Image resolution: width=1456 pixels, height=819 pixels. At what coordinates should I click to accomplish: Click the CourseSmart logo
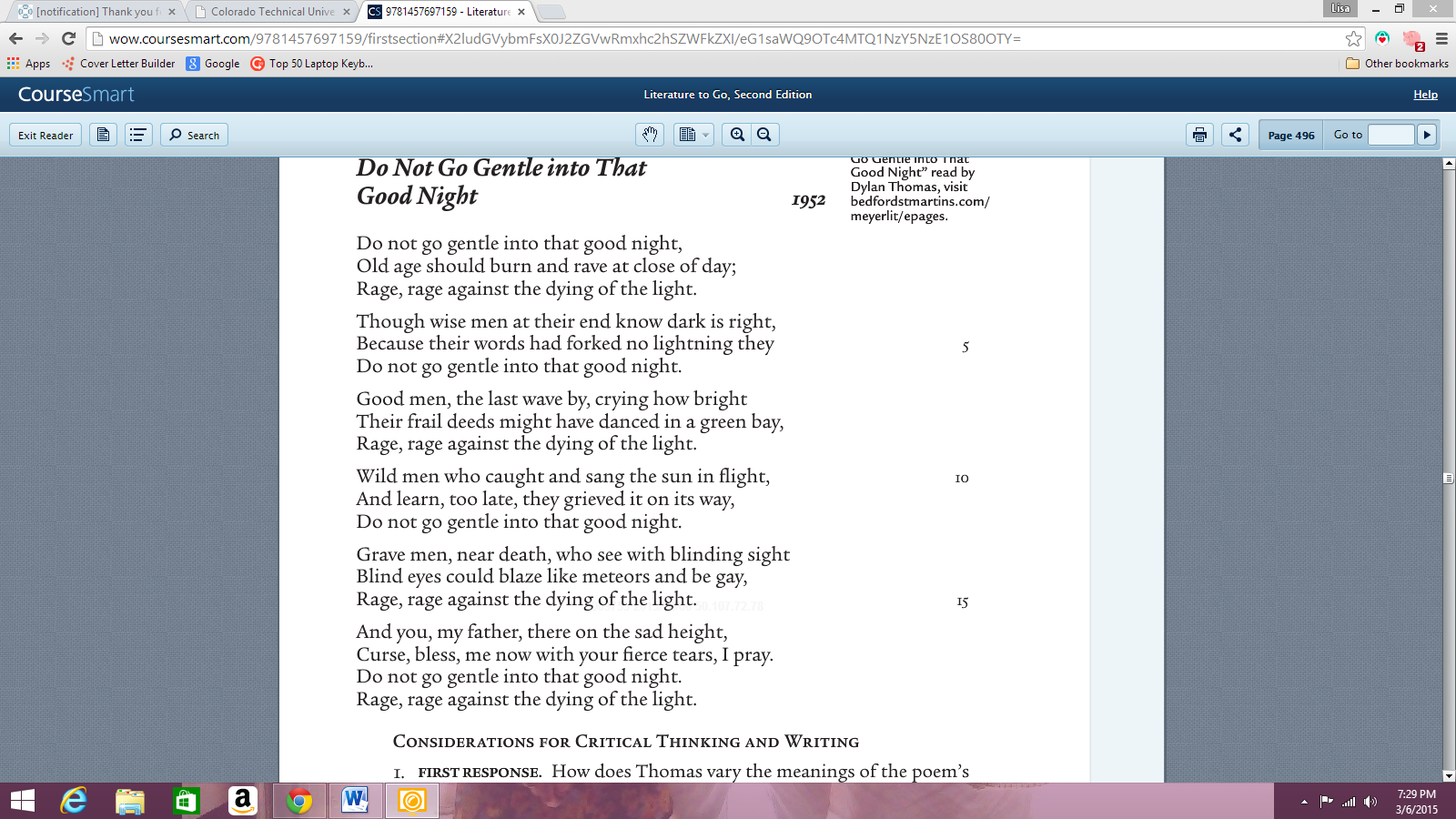point(76,95)
